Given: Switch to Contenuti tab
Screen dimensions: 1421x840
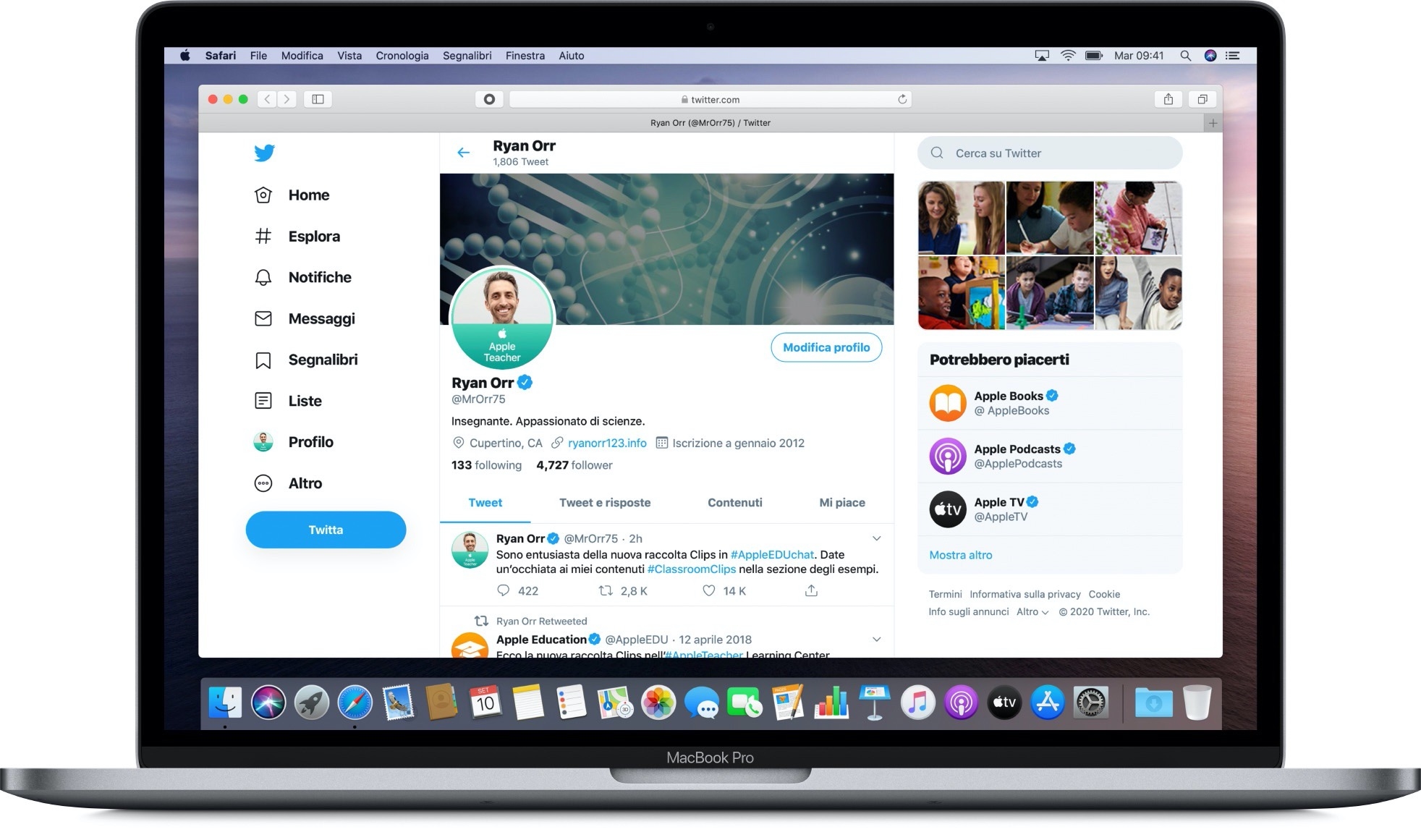Looking at the screenshot, I should click(735, 502).
